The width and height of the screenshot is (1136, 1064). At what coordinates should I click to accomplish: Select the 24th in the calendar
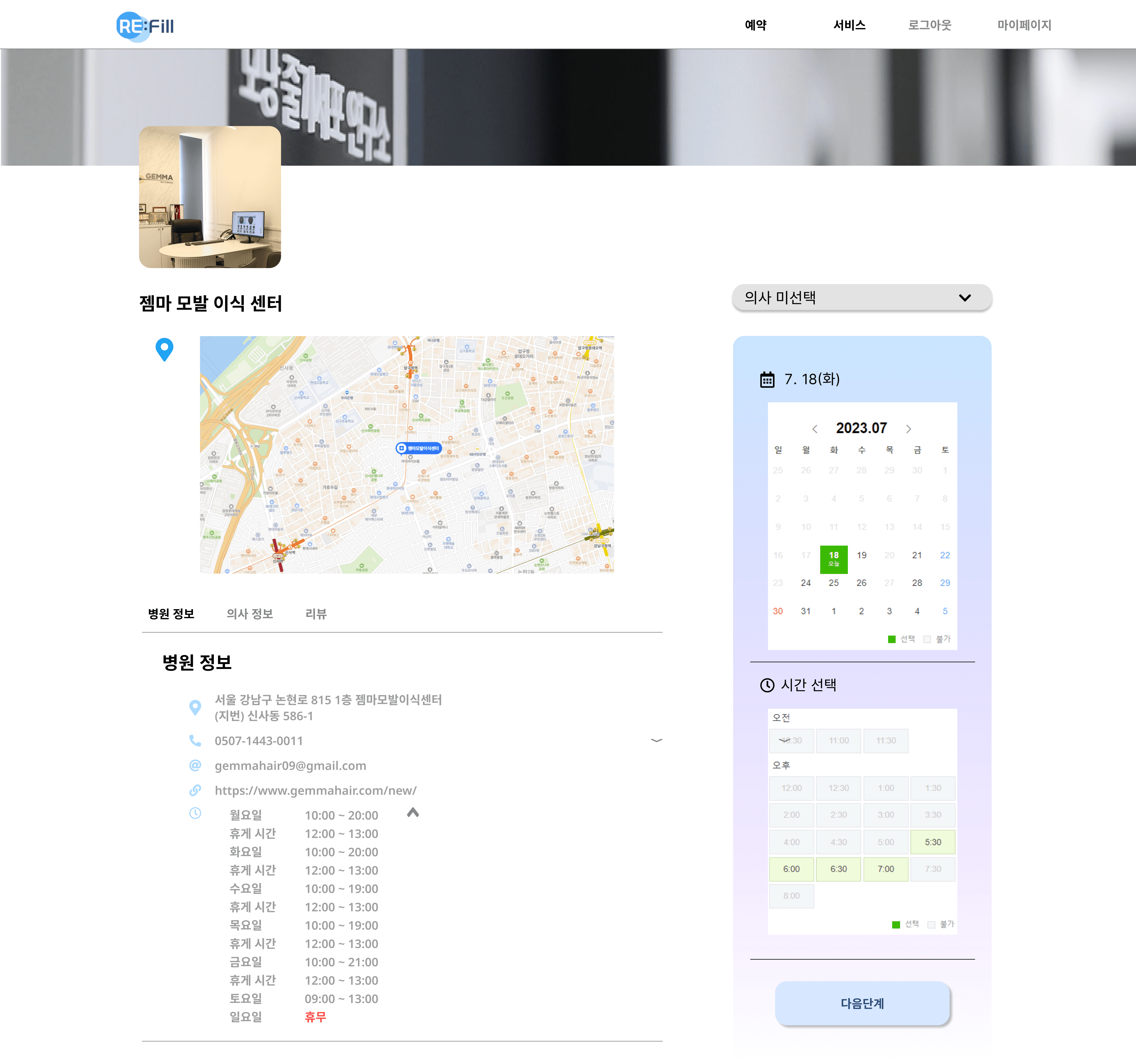[x=806, y=583]
